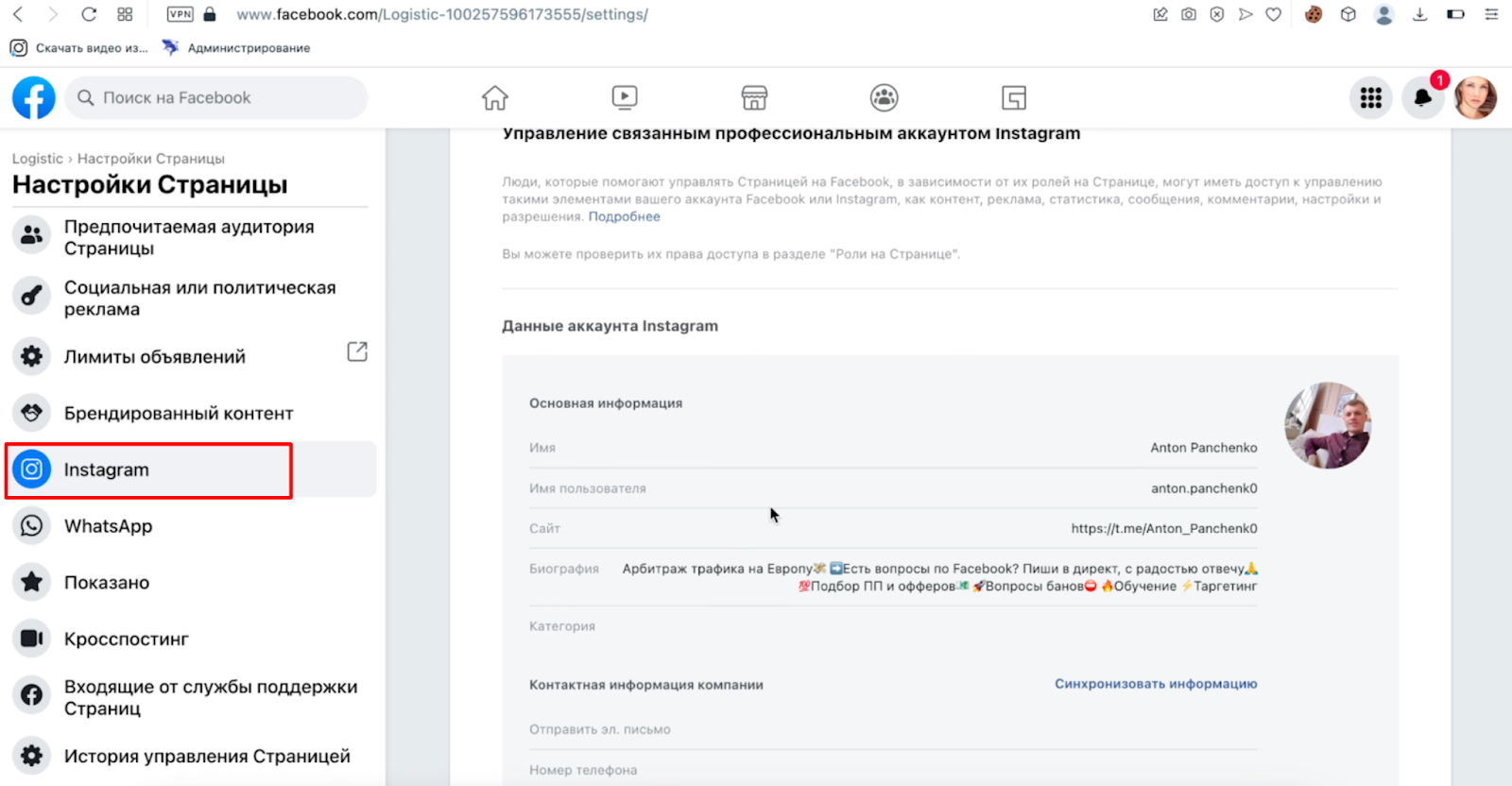Viewport: 1512px width, 786px height.
Task: Focus the Facebook settings URL in the address bar
Action: (441, 14)
